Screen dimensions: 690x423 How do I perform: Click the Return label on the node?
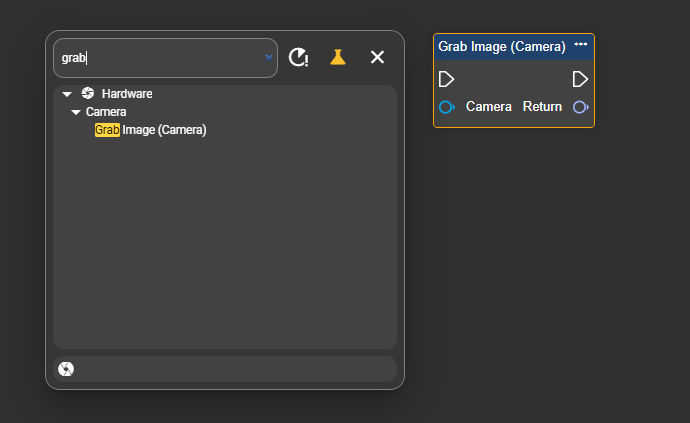pos(542,107)
